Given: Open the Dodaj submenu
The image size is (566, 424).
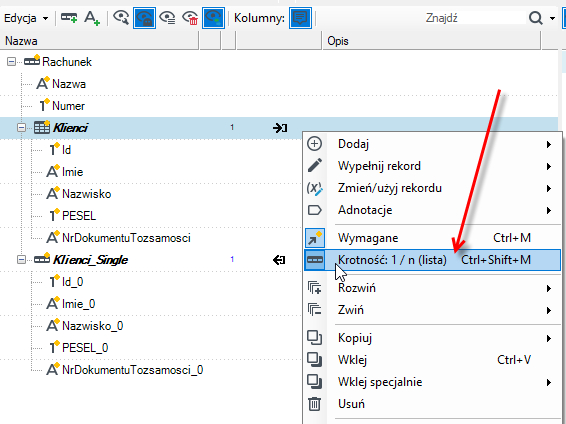Looking at the screenshot, I should coord(432,144).
